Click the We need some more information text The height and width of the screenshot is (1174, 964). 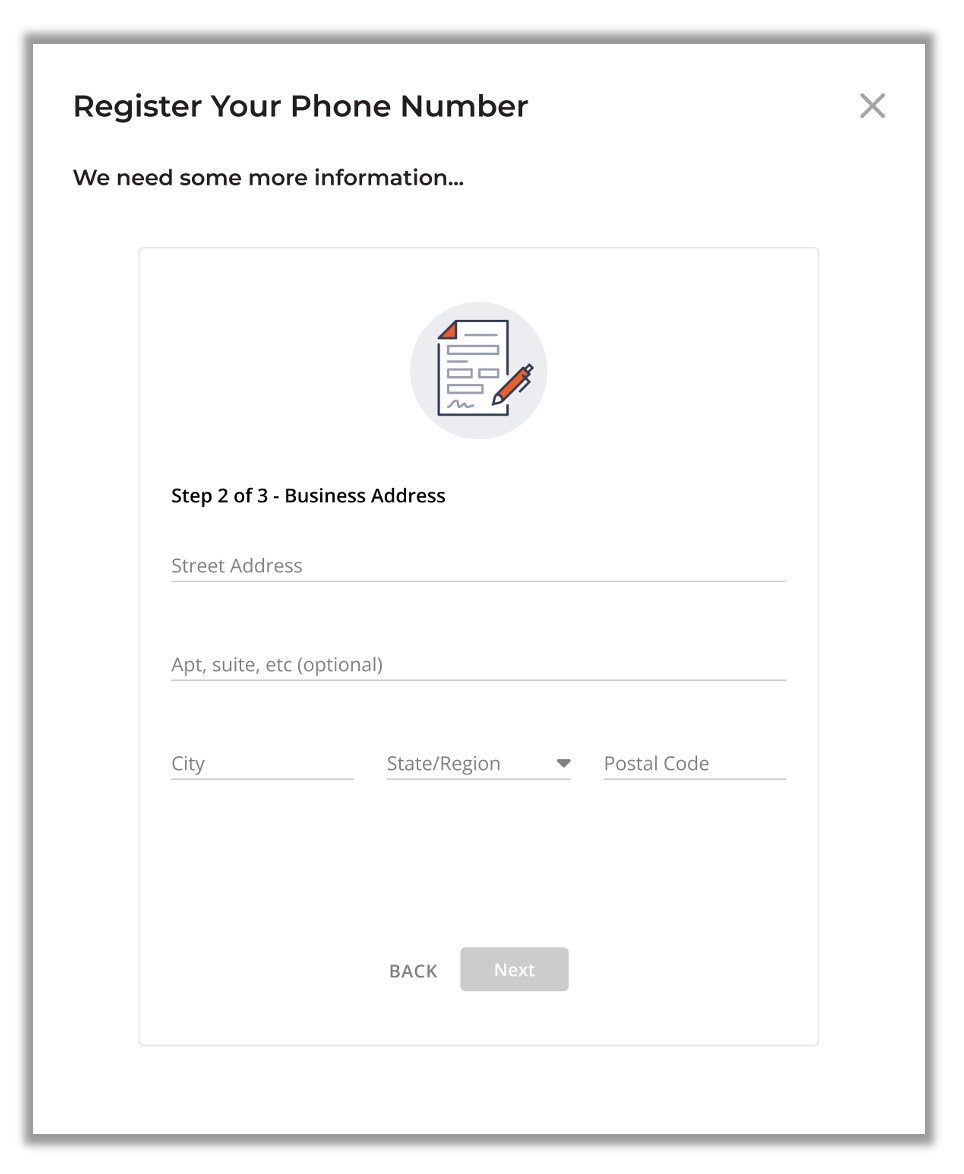269,177
